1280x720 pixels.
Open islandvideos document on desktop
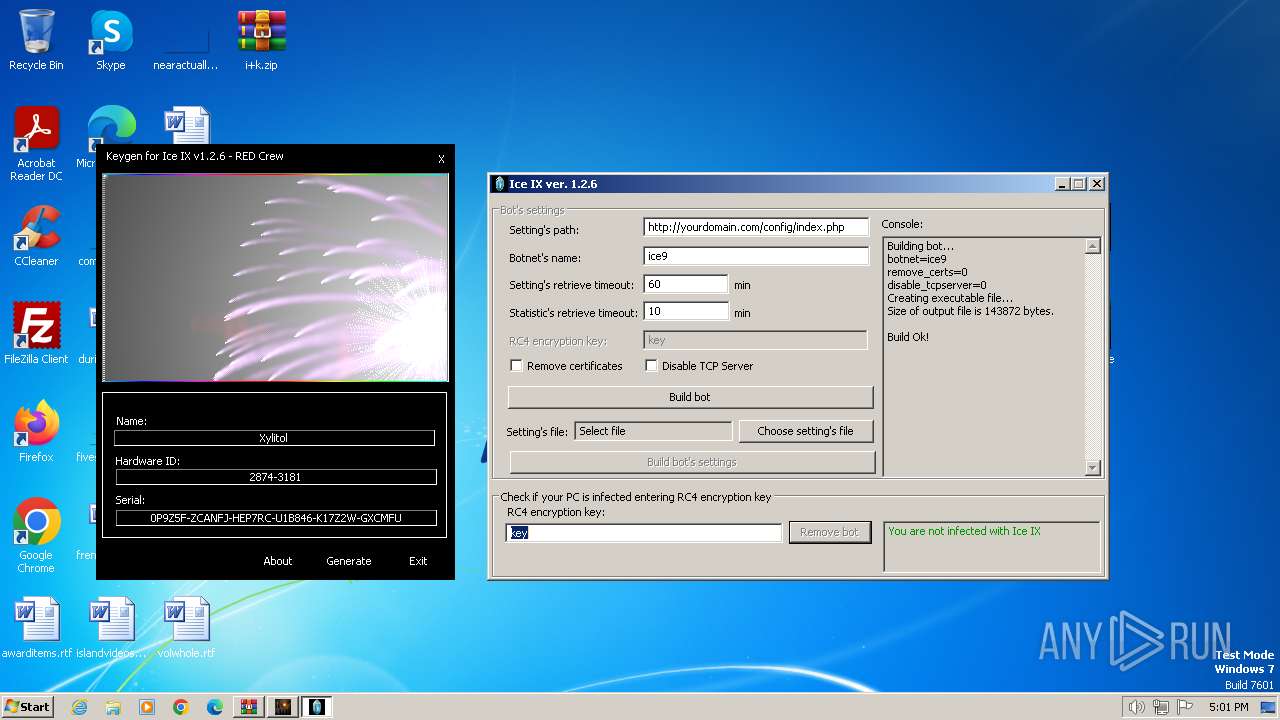click(x=111, y=628)
